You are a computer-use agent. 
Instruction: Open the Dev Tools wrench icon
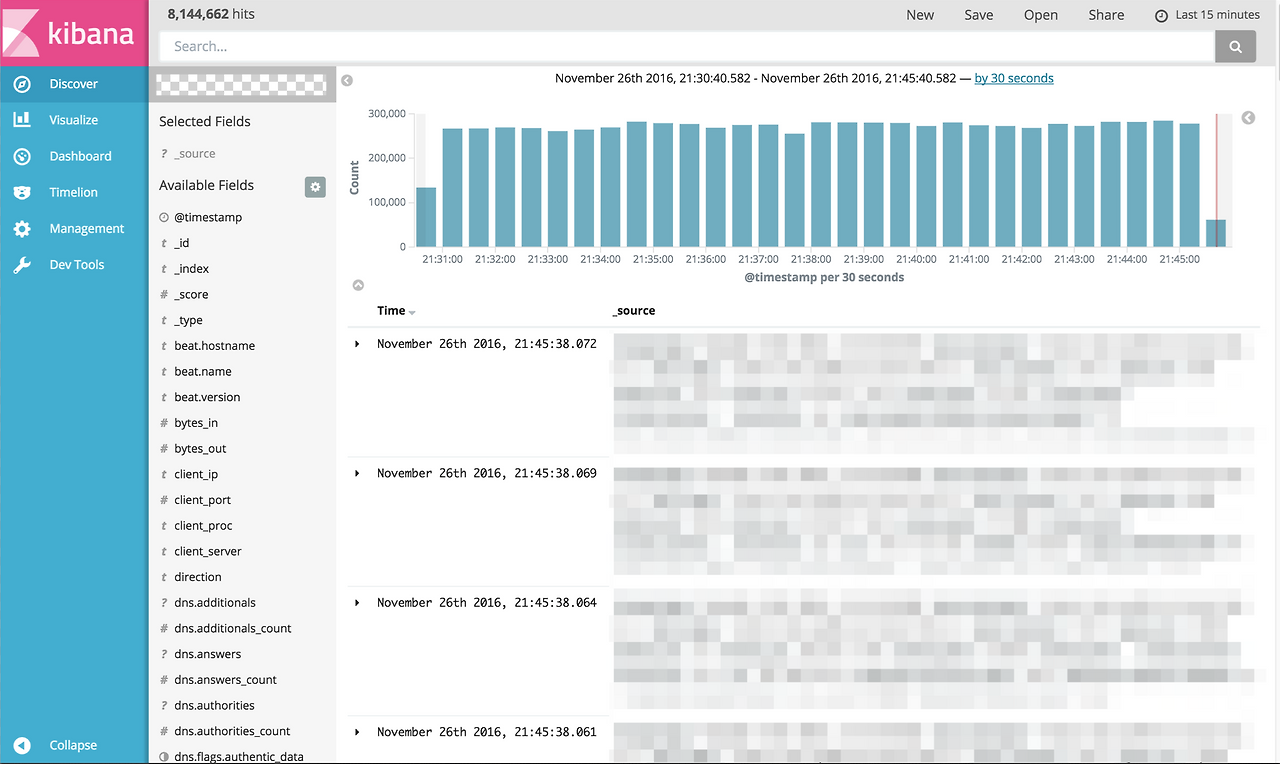(x=22, y=265)
